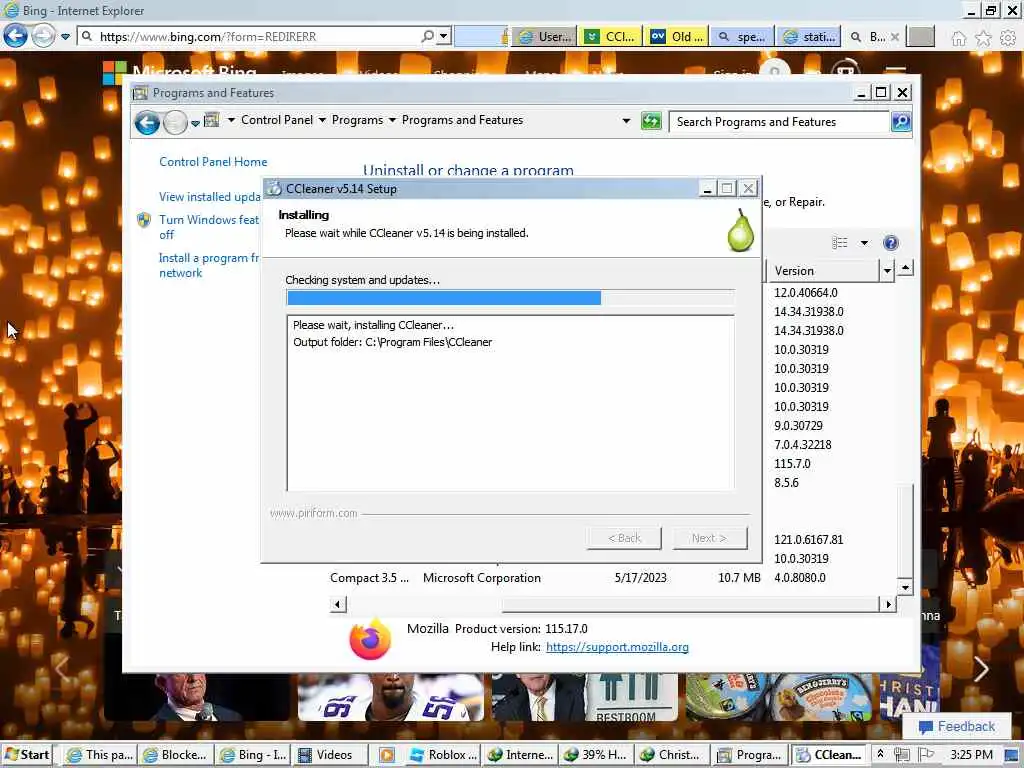The height and width of the screenshot is (768, 1024).
Task: Click the horizontal scrollbar left arrow
Action: pyautogui.click(x=337, y=604)
